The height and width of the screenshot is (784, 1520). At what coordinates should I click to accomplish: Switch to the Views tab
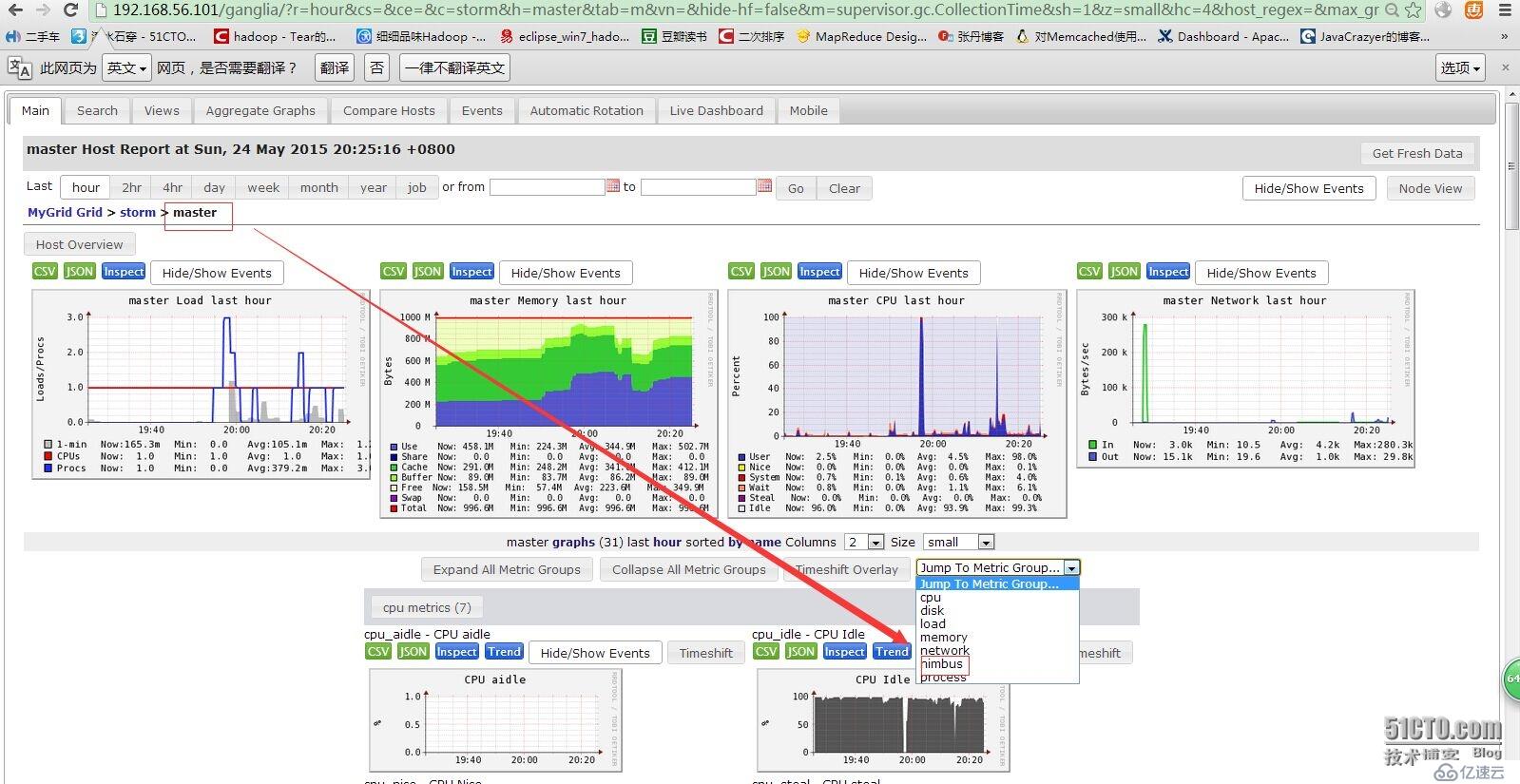click(162, 110)
